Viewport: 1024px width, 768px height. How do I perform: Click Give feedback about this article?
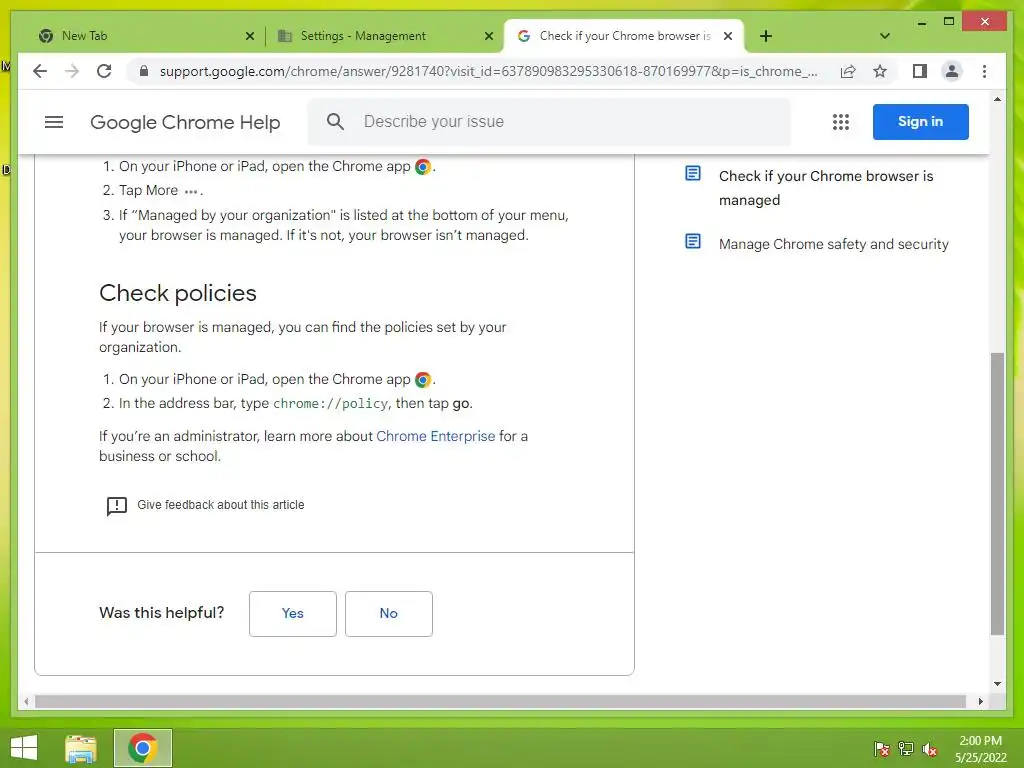(221, 505)
